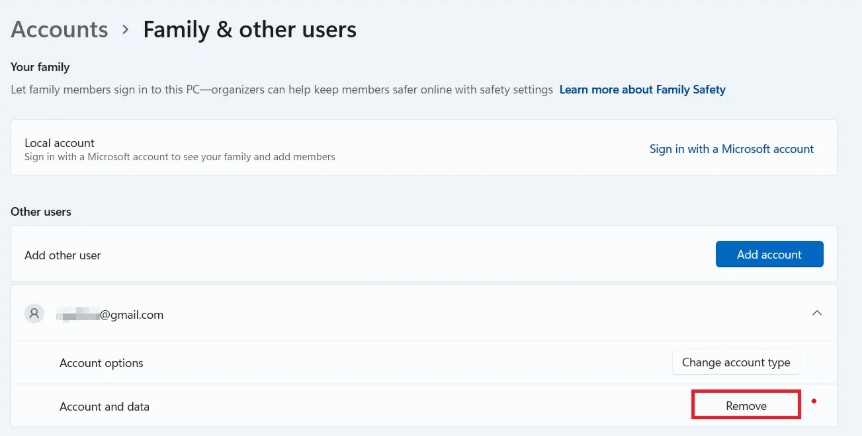The height and width of the screenshot is (436, 862).
Task: Click the Change account type button
Action: tap(735, 363)
